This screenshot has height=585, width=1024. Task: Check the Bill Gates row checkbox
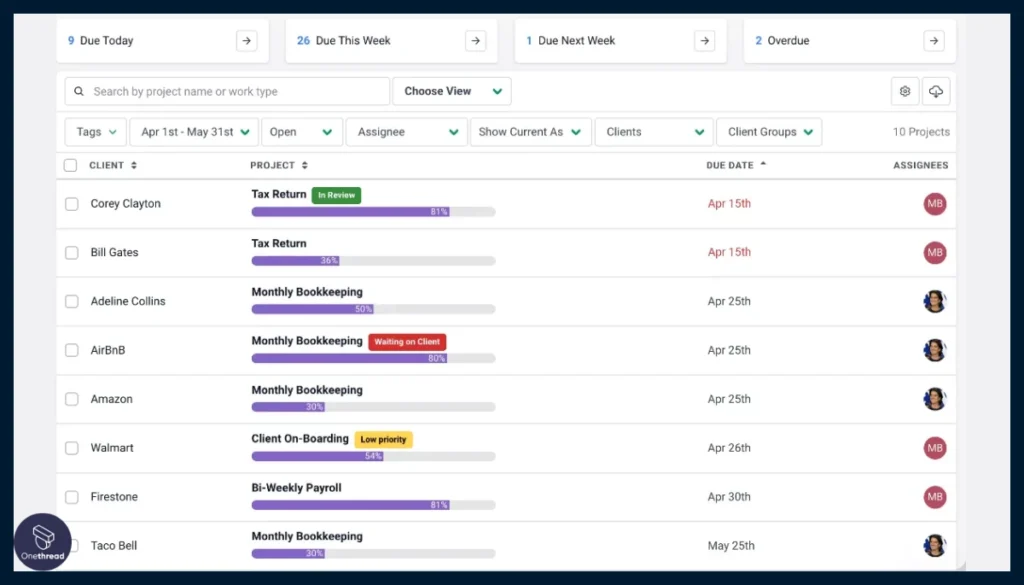72,253
